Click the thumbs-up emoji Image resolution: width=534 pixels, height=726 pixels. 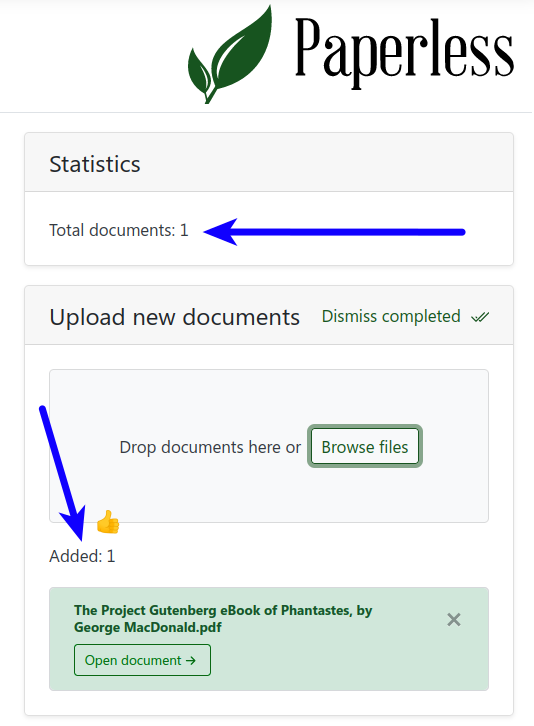(108, 522)
